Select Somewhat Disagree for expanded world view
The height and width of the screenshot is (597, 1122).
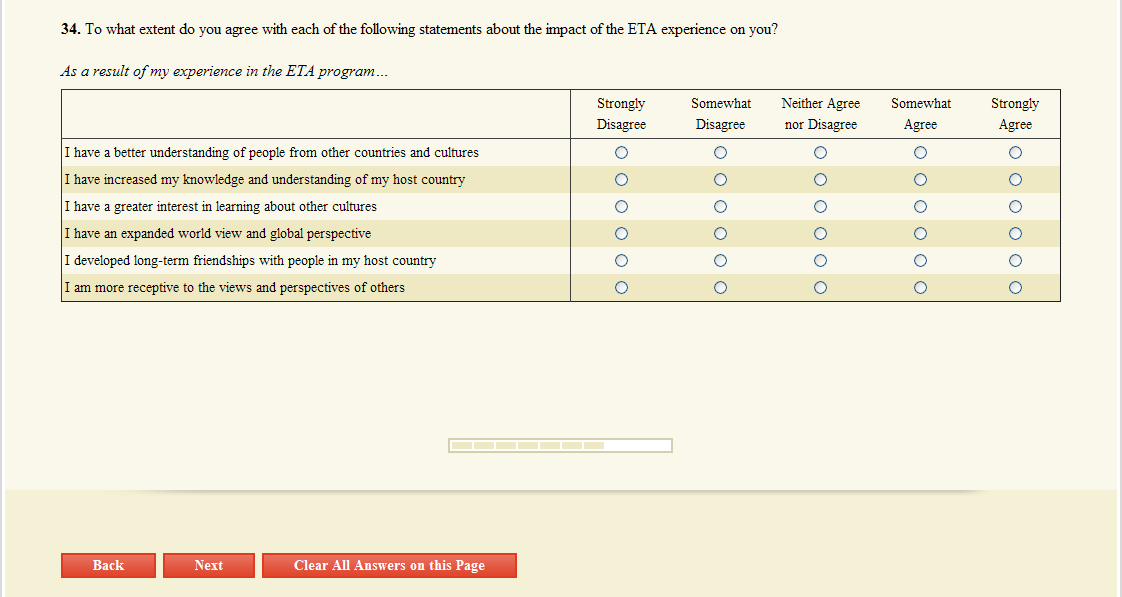[x=720, y=234]
